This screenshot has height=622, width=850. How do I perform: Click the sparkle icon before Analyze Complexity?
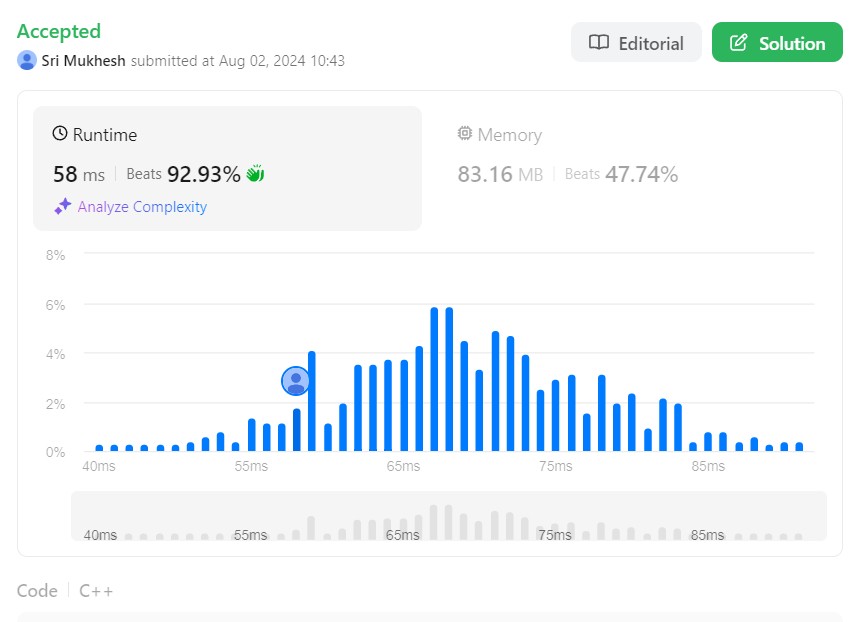(x=63, y=206)
